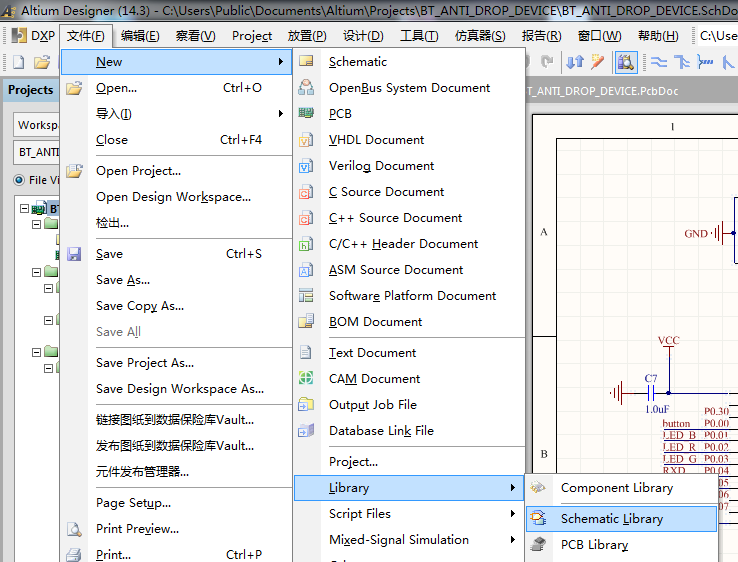Collapse the first folder under project tree

(x=36, y=225)
